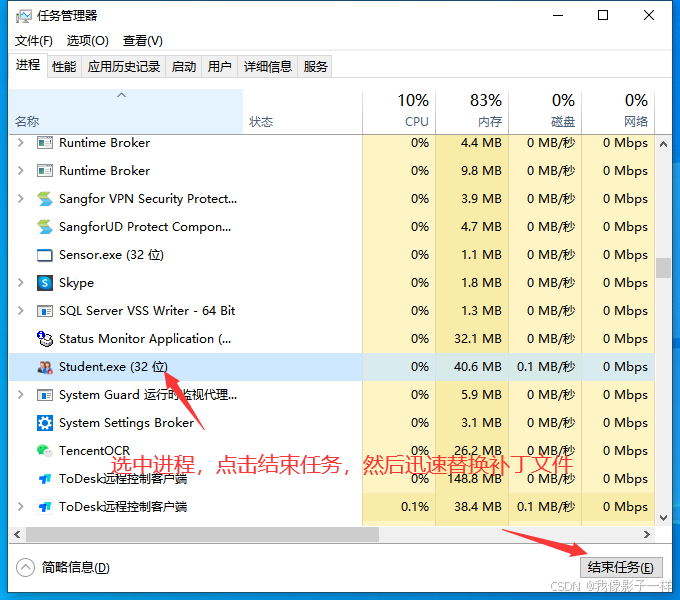
Task: Switch to the 服务 tab
Action: 315,67
